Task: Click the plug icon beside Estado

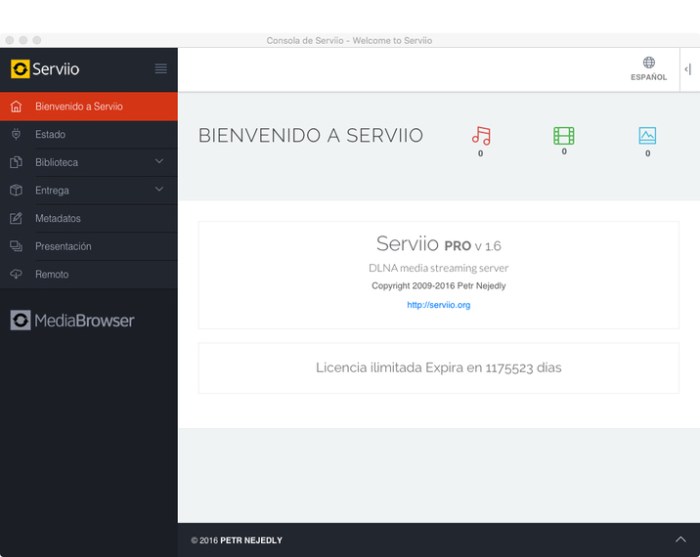Action: (x=16, y=134)
